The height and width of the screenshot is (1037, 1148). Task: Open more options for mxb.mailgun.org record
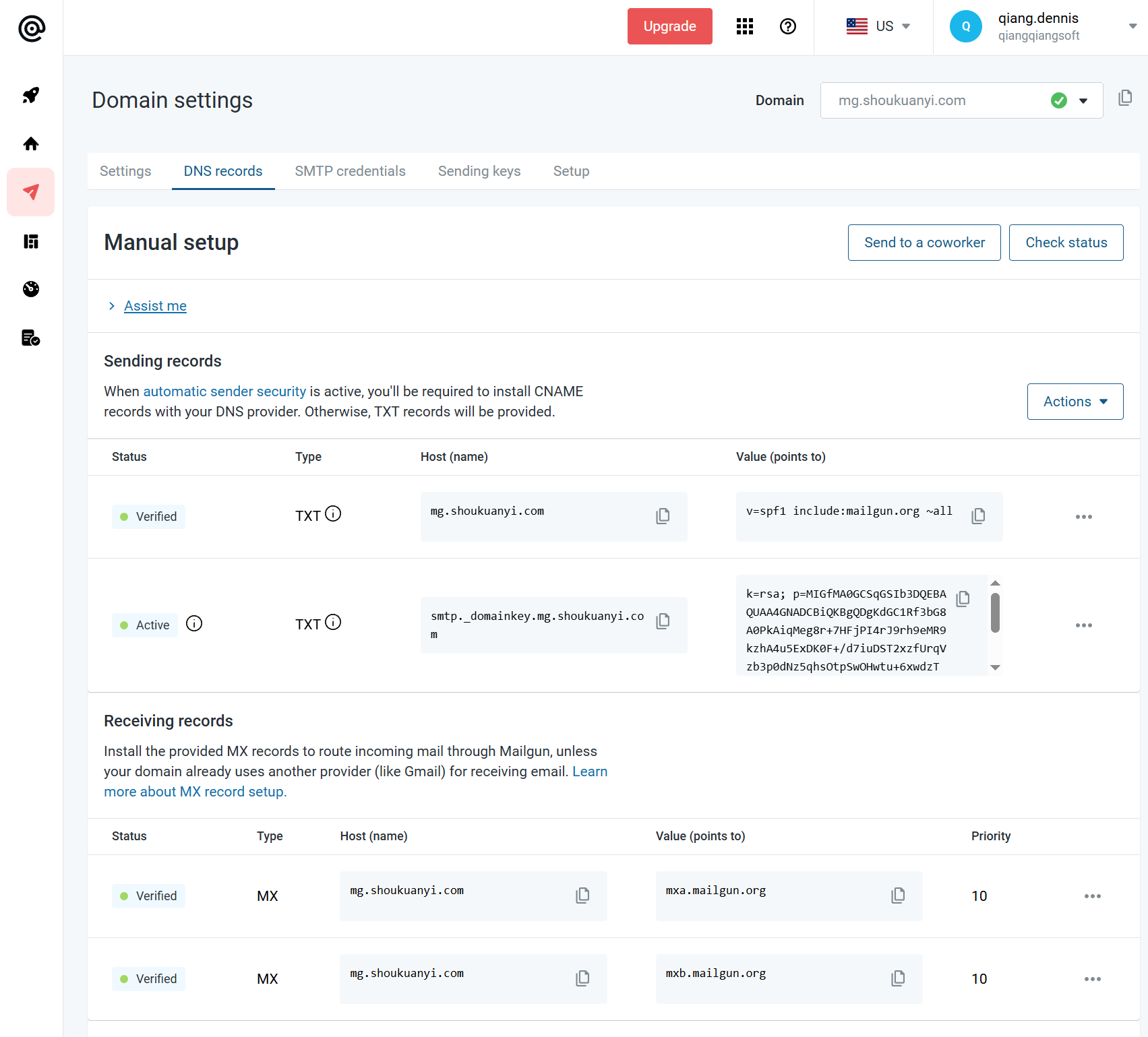tap(1092, 979)
